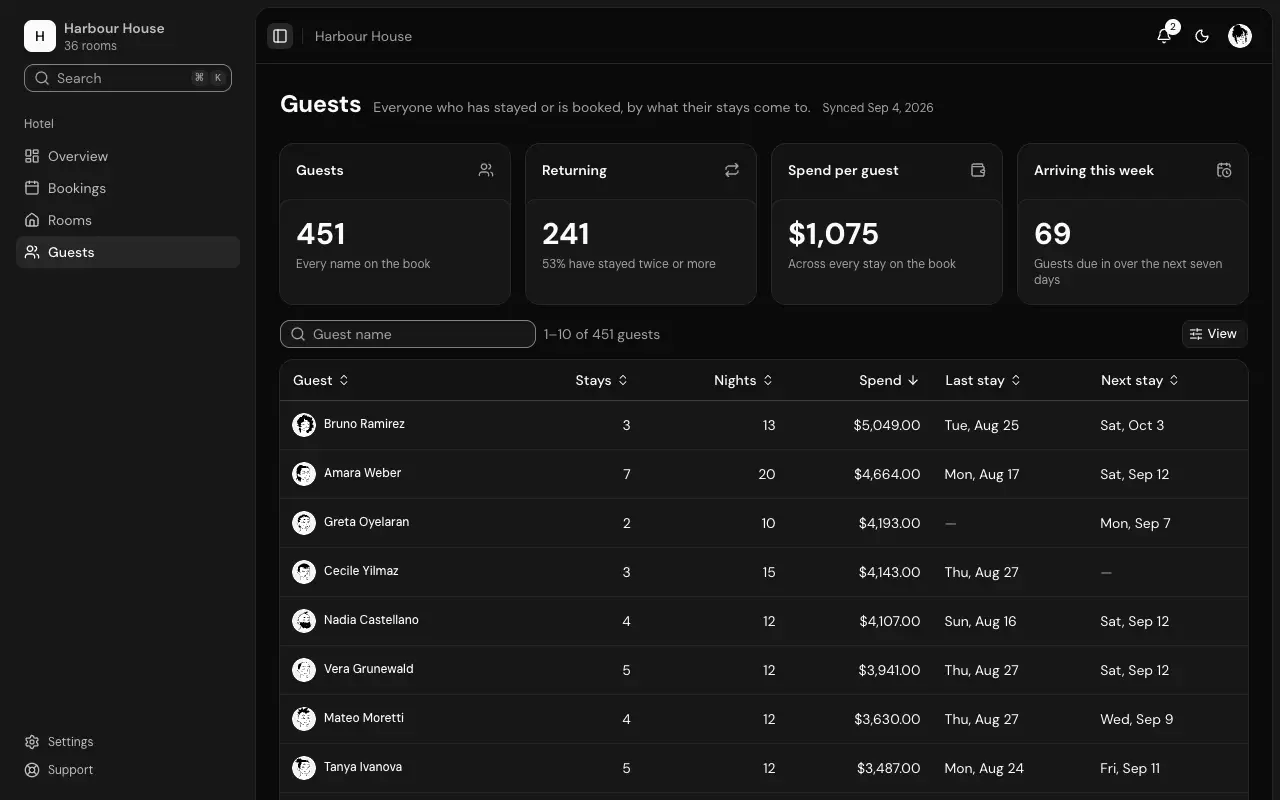The image size is (1280, 800).
Task: Focus the Guest name filter field
Action: point(408,334)
